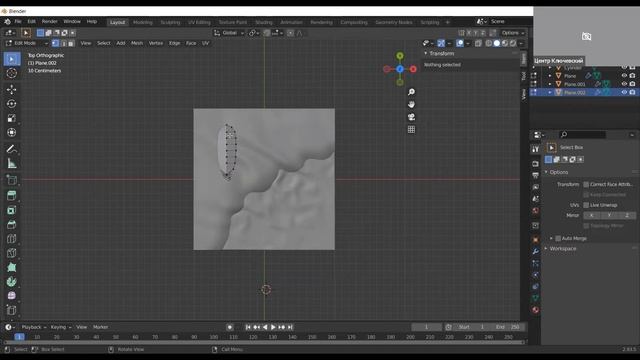Screen dimensions: 640x360
Task: Select the Extrude Region tool
Action: (12, 196)
